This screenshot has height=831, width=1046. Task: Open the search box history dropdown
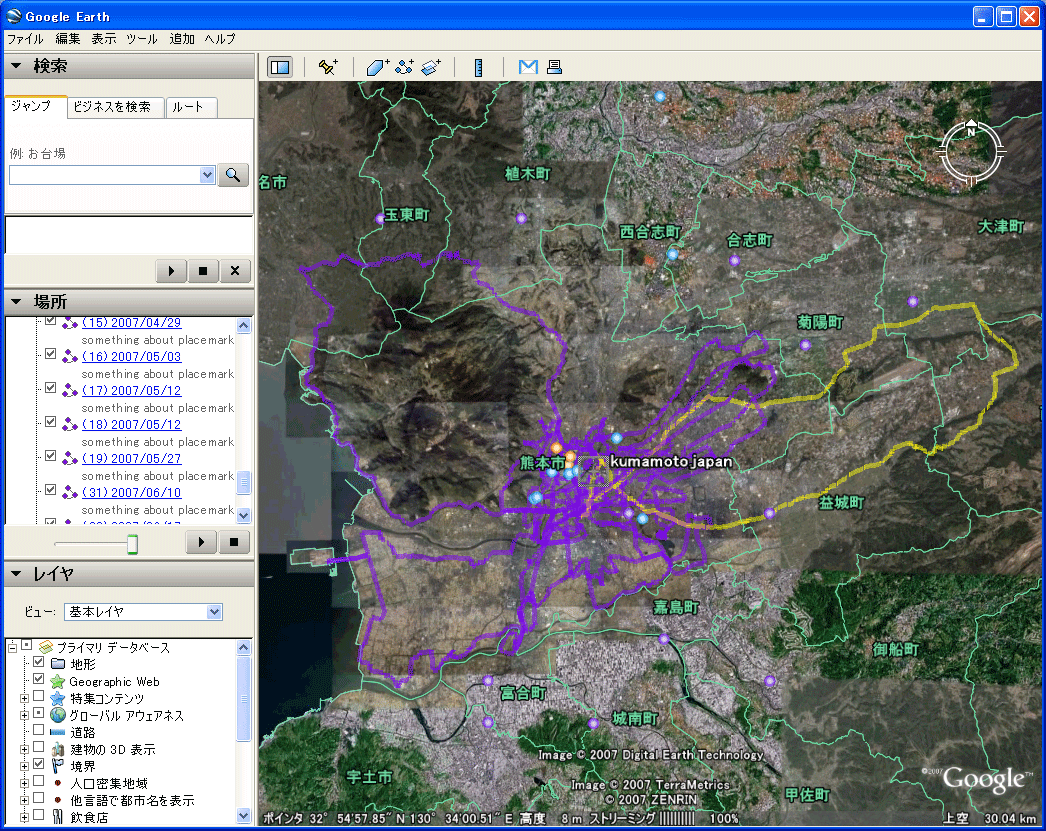coord(207,175)
